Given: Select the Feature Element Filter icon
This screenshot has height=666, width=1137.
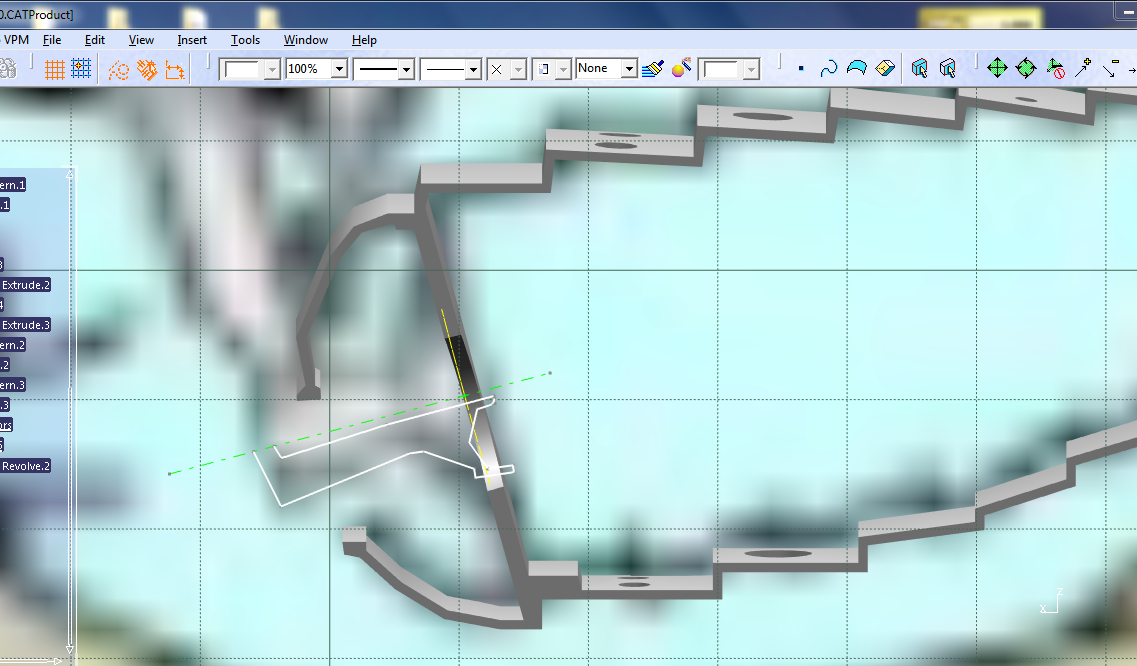Looking at the screenshot, I should point(919,69).
